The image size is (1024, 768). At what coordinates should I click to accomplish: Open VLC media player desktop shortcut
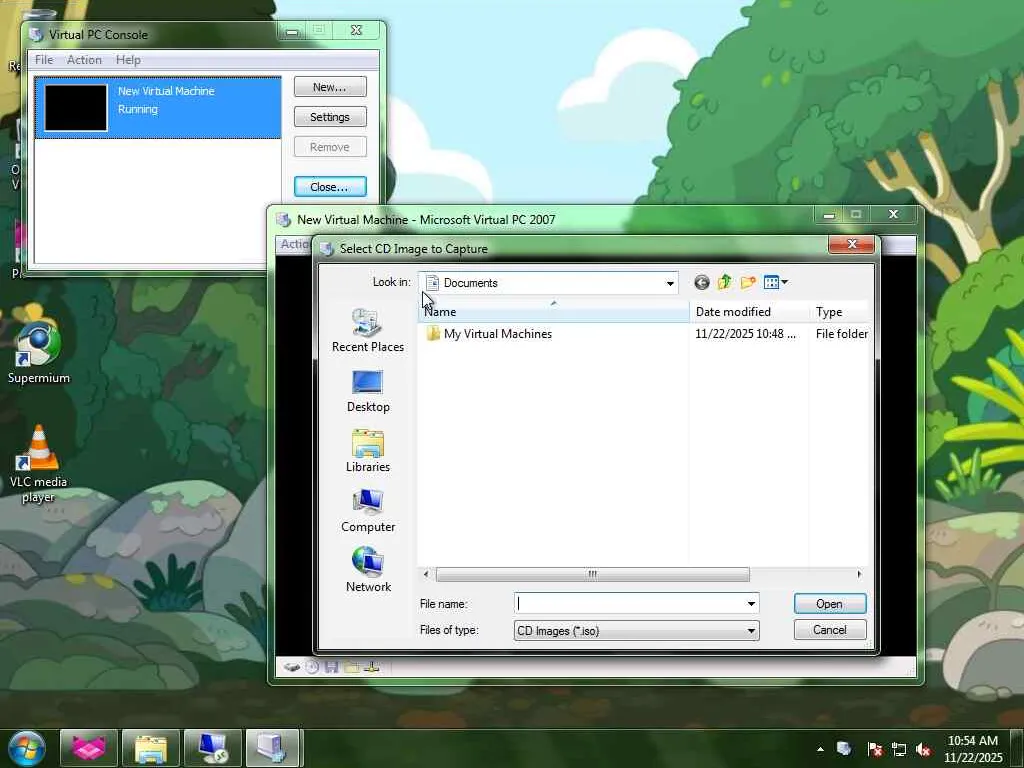coord(39,464)
